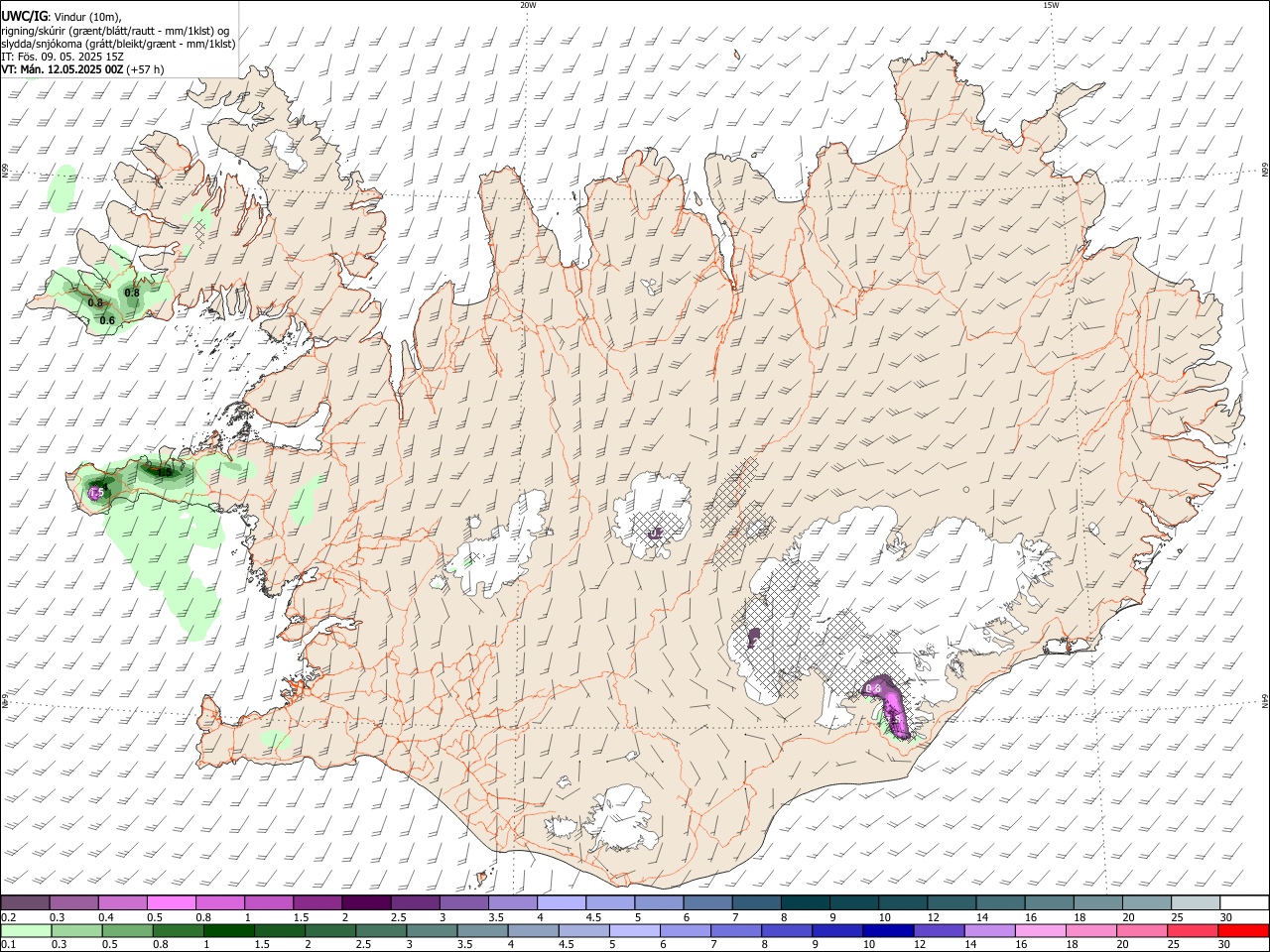The image size is (1270, 952).
Task: Click the pale grey top legend swatch between 25 and 30
Action: [x=1194, y=903]
